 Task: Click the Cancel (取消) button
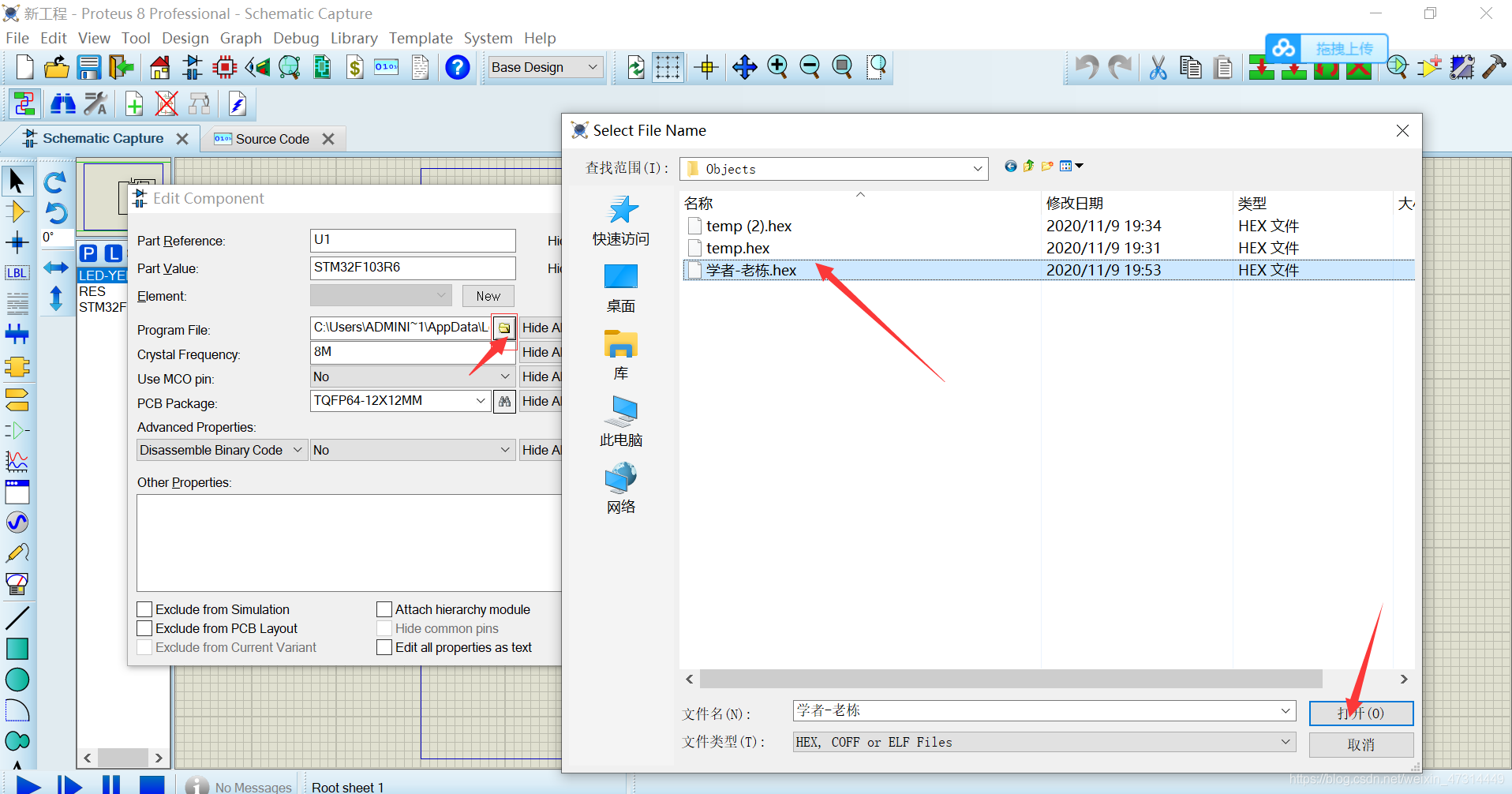pos(1360,744)
